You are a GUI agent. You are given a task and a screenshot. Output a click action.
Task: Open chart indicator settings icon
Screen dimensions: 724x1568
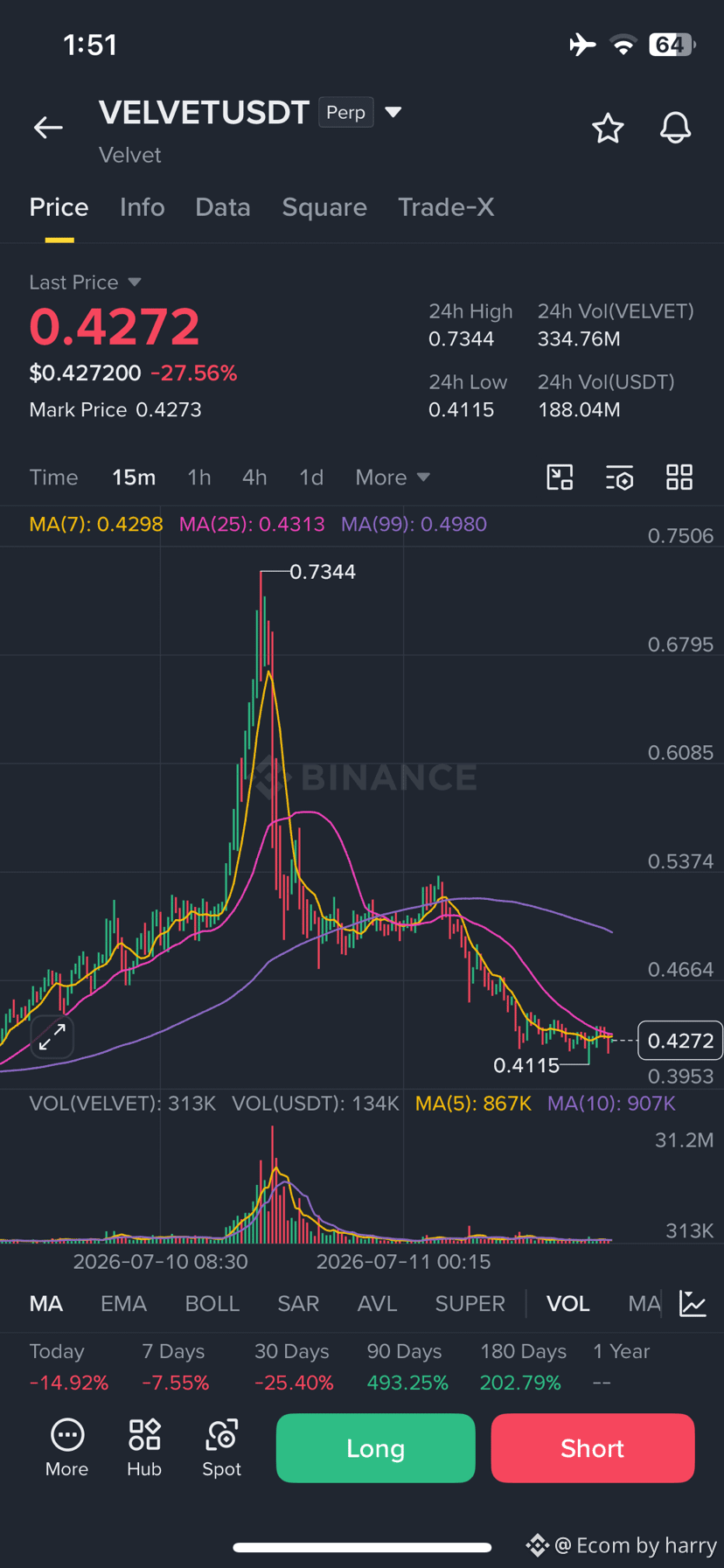(x=619, y=477)
